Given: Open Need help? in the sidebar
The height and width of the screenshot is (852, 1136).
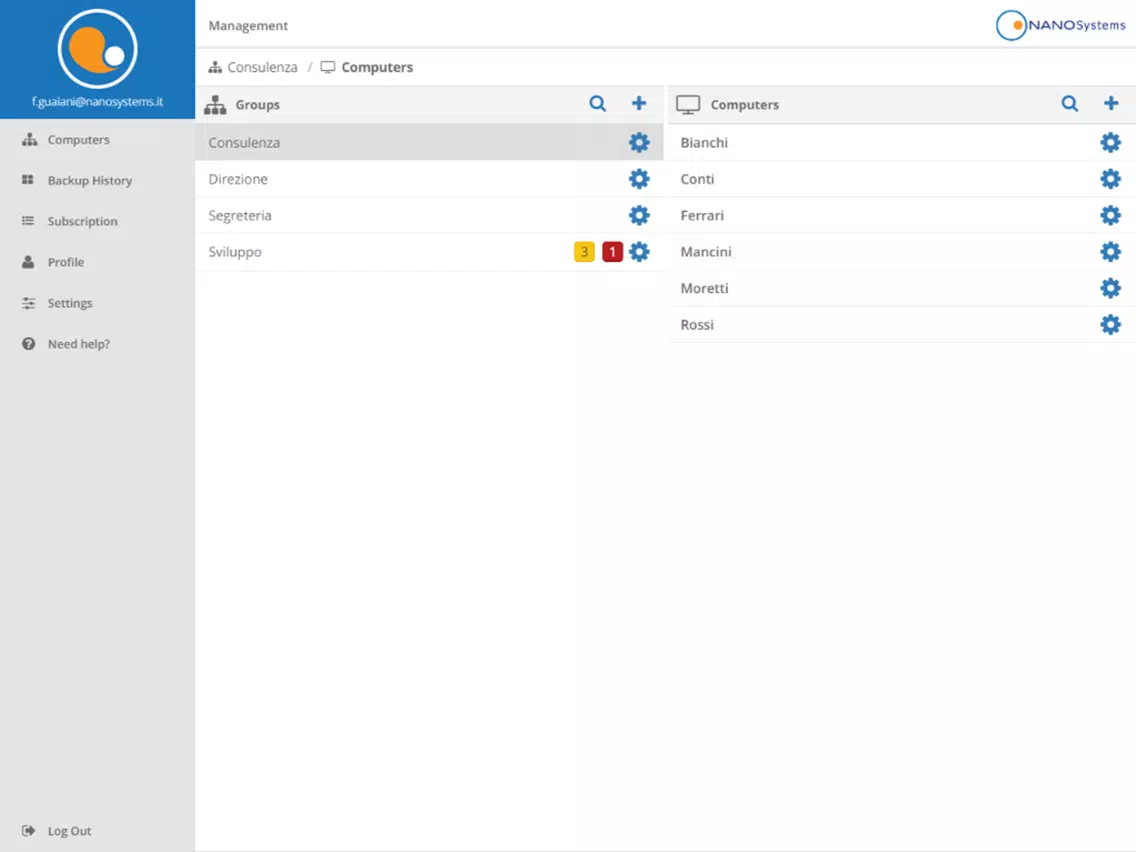Looking at the screenshot, I should pyautogui.click(x=66, y=344).
